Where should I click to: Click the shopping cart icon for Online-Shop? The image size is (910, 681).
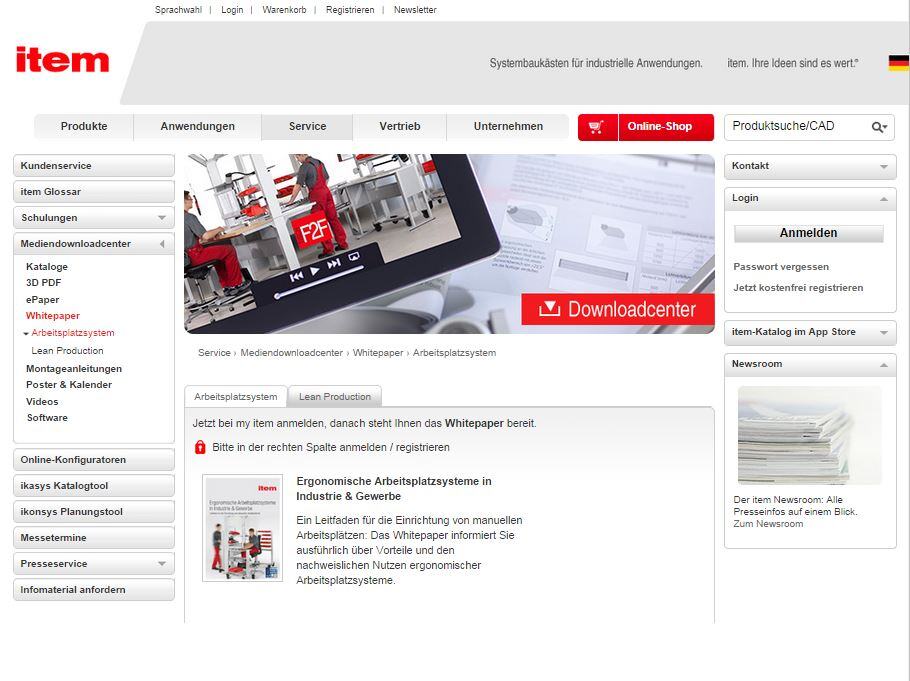point(597,127)
